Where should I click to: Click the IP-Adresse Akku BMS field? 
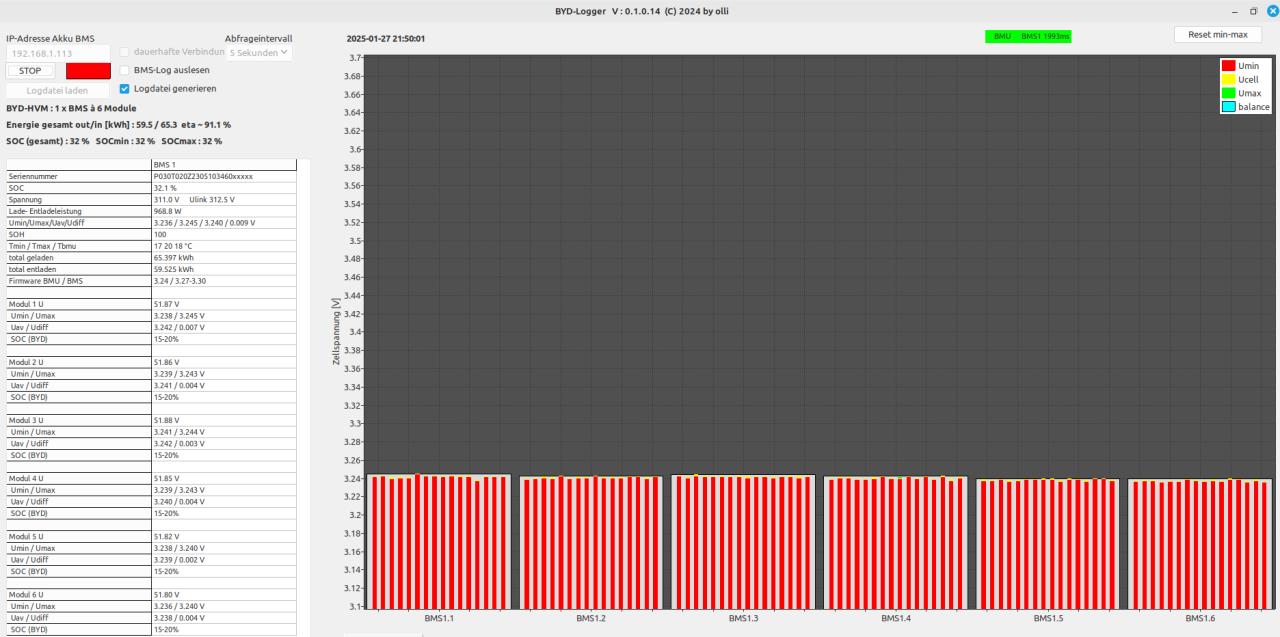57,52
